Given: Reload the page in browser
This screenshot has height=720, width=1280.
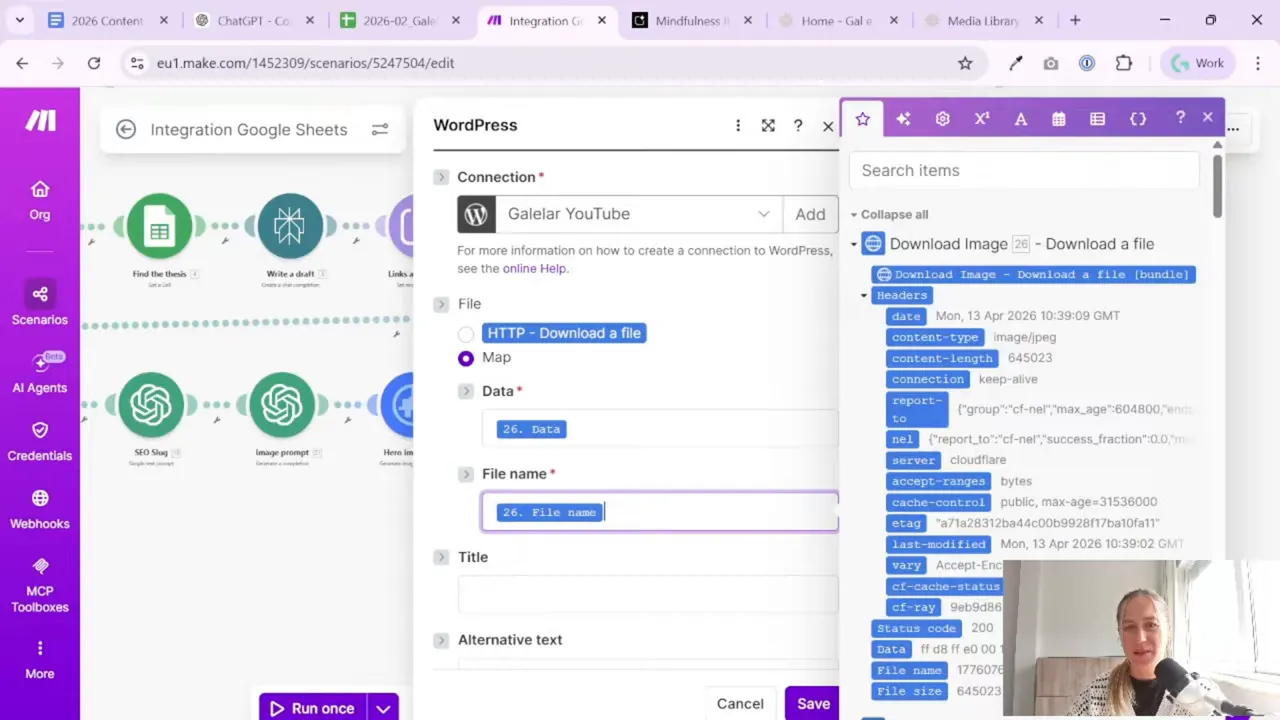Looking at the screenshot, I should coord(94,63).
